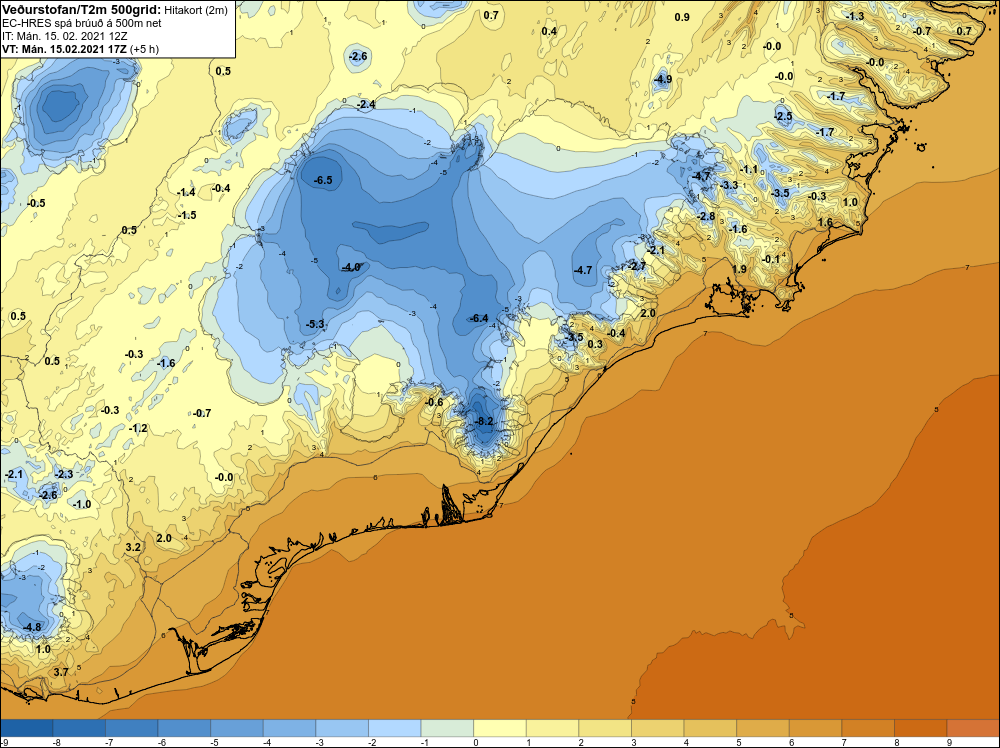Click the pale swatch between -1 and 0

tap(448, 728)
